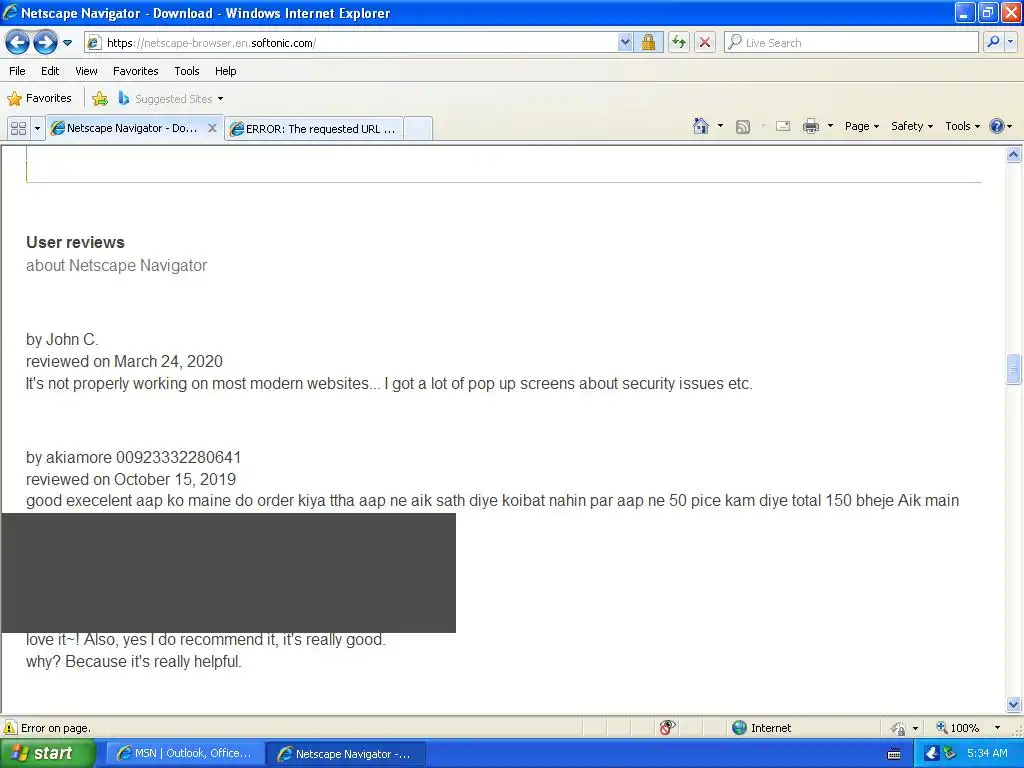Click reviewer 'by akiamore 00923332280641'
Viewport: 1024px width, 768px height.
[133, 457]
